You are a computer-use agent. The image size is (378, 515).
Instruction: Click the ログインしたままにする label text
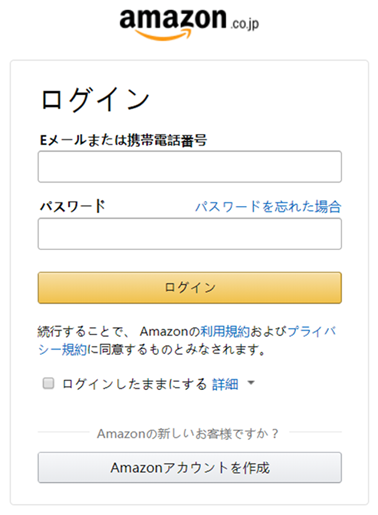point(135,384)
